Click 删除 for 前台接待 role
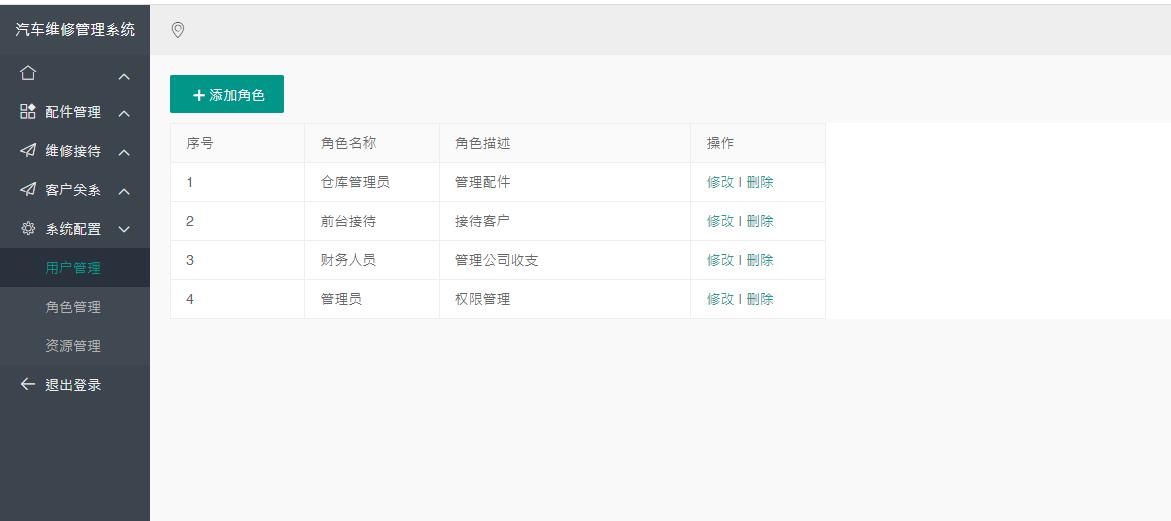Viewport: 1171px width, 521px height. pyautogui.click(x=760, y=221)
